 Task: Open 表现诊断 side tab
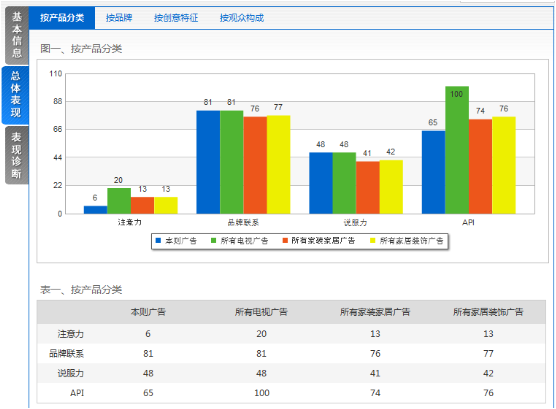pyautogui.click(x=16, y=155)
